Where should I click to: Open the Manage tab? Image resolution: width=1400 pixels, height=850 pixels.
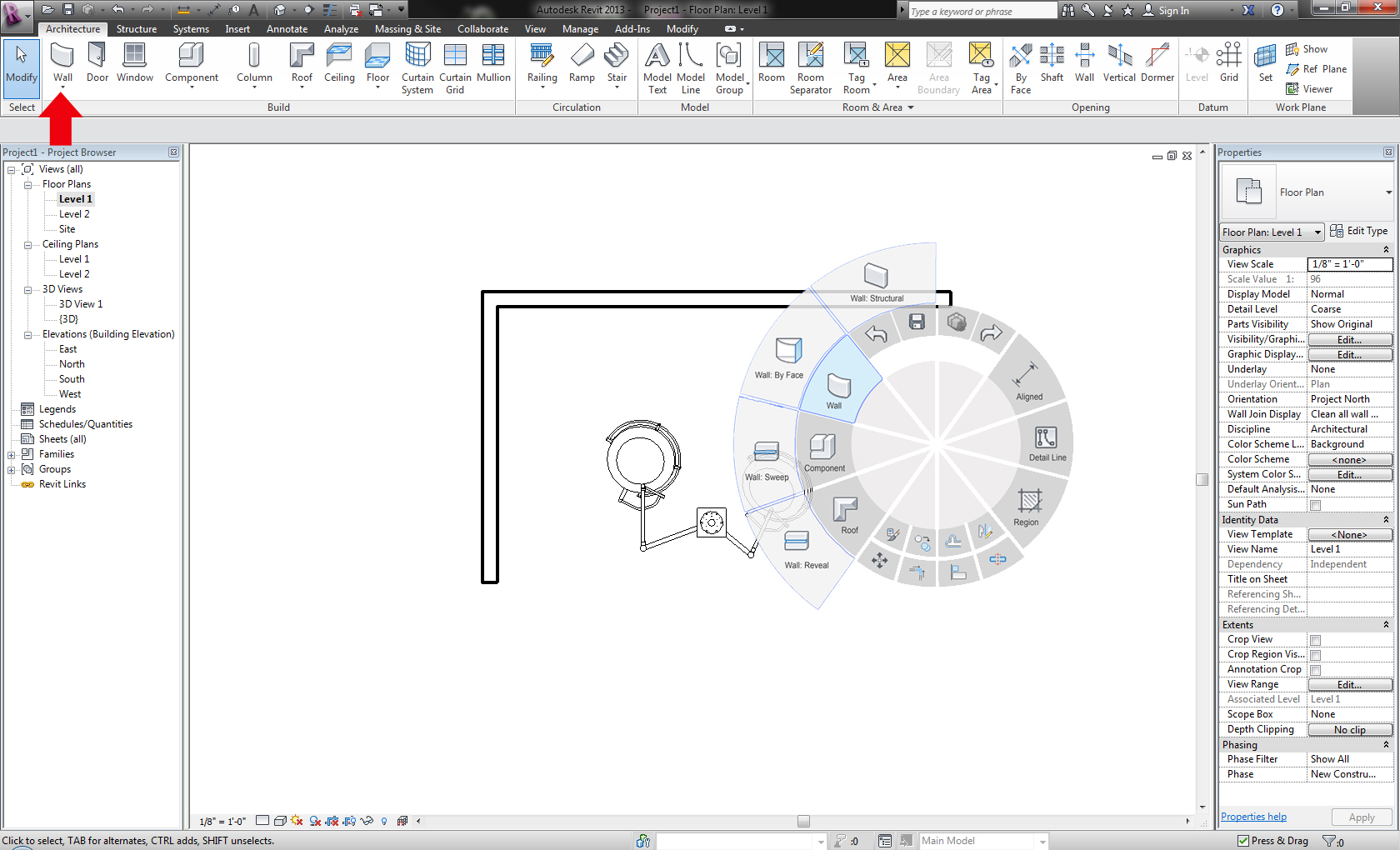(581, 28)
